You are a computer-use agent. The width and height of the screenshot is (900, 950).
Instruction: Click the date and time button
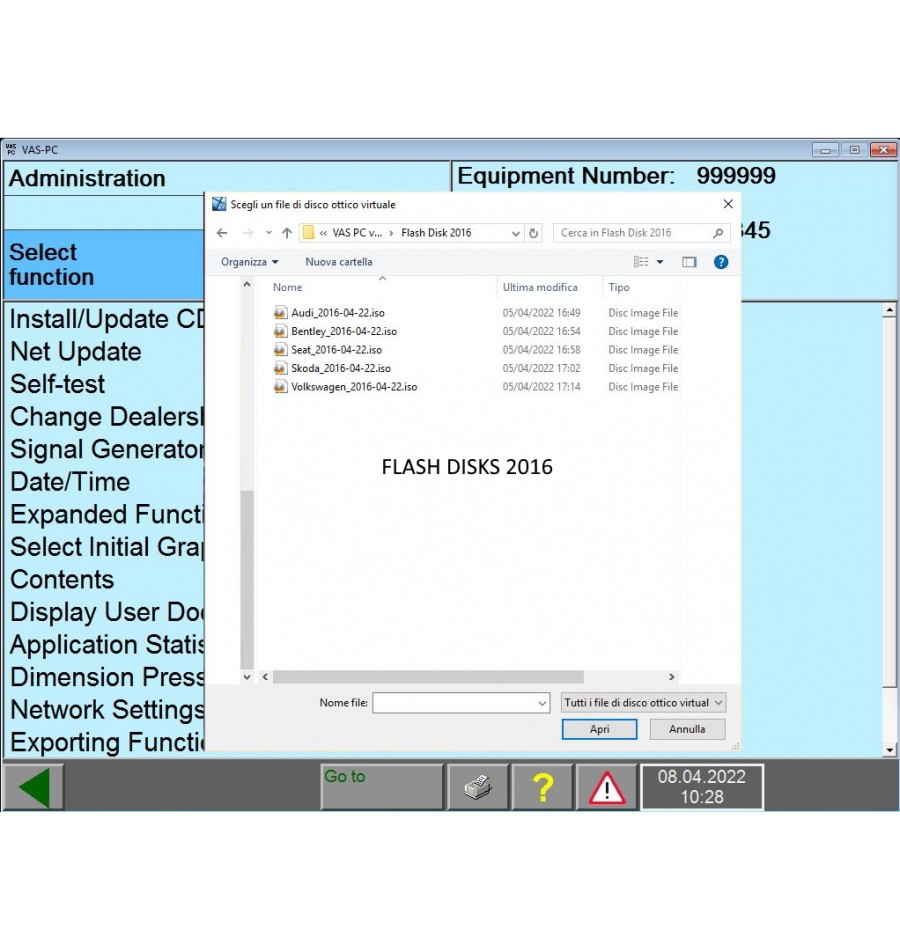coord(702,787)
